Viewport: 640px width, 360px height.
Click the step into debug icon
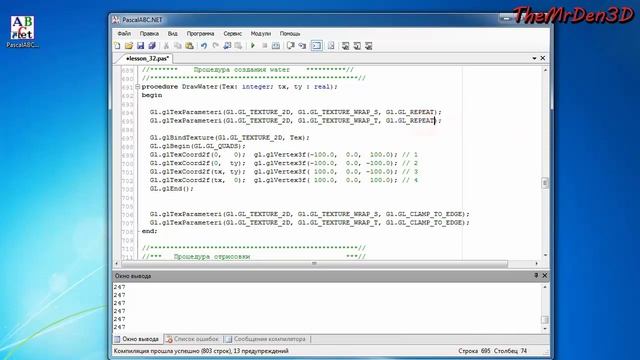(302, 46)
